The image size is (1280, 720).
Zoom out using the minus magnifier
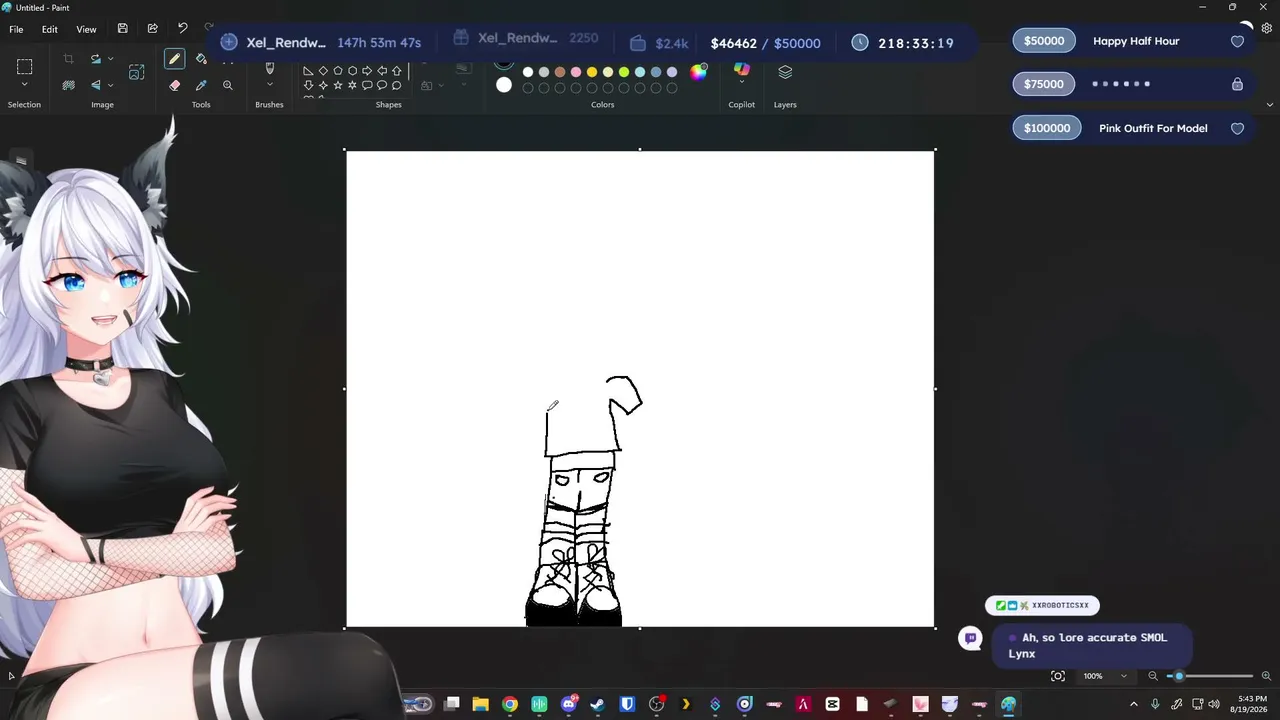click(1153, 676)
